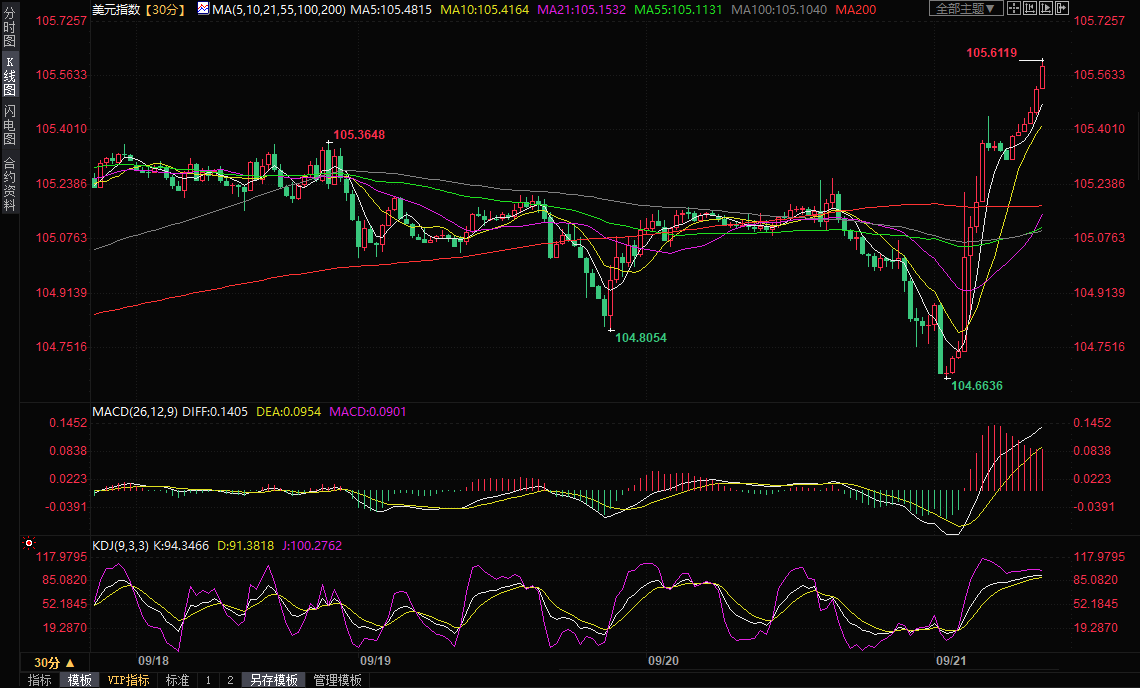
Task: Switch to the 指标 bottom tab
Action: [40, 680]
